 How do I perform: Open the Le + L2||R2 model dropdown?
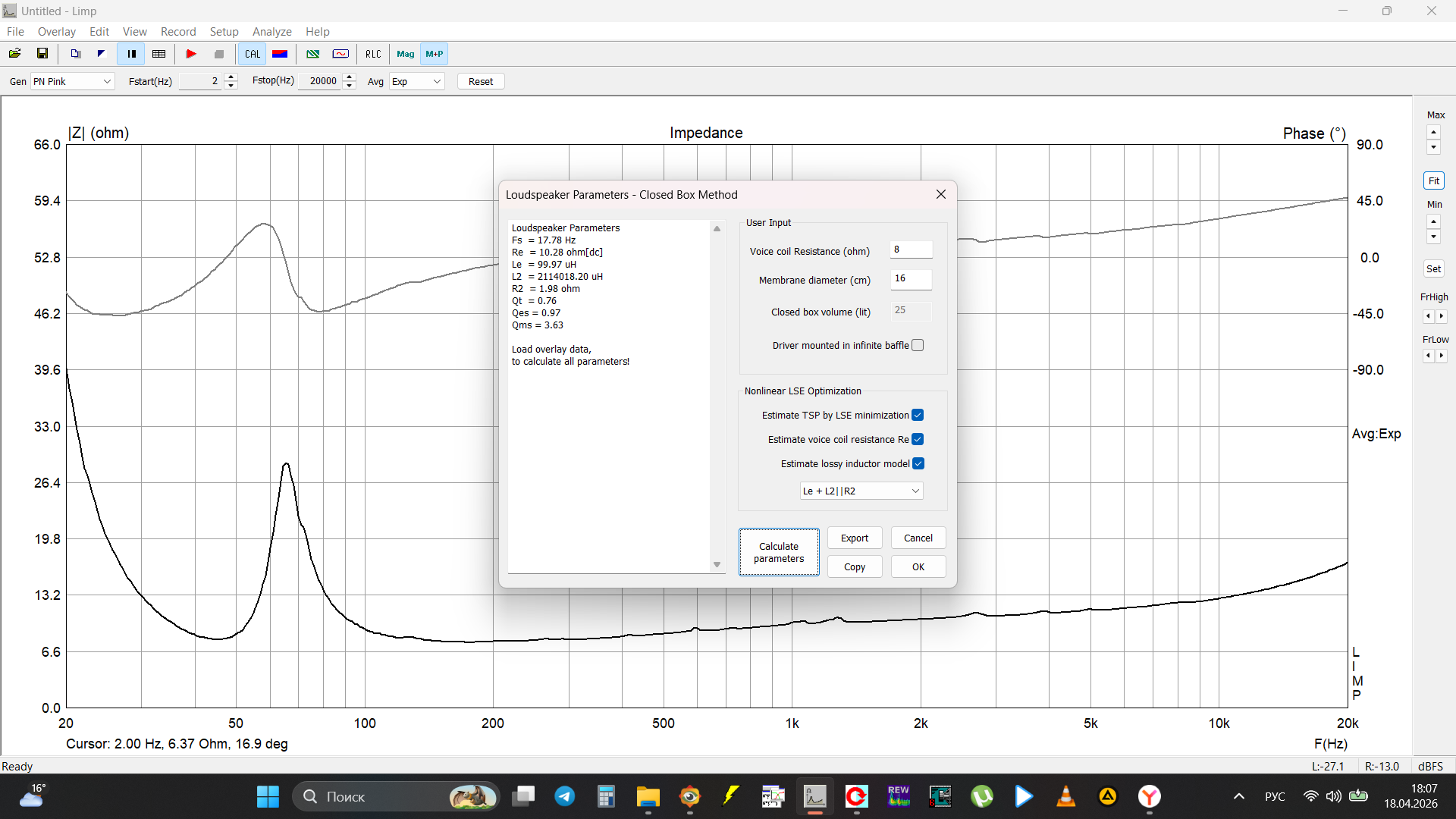point(861,491)
